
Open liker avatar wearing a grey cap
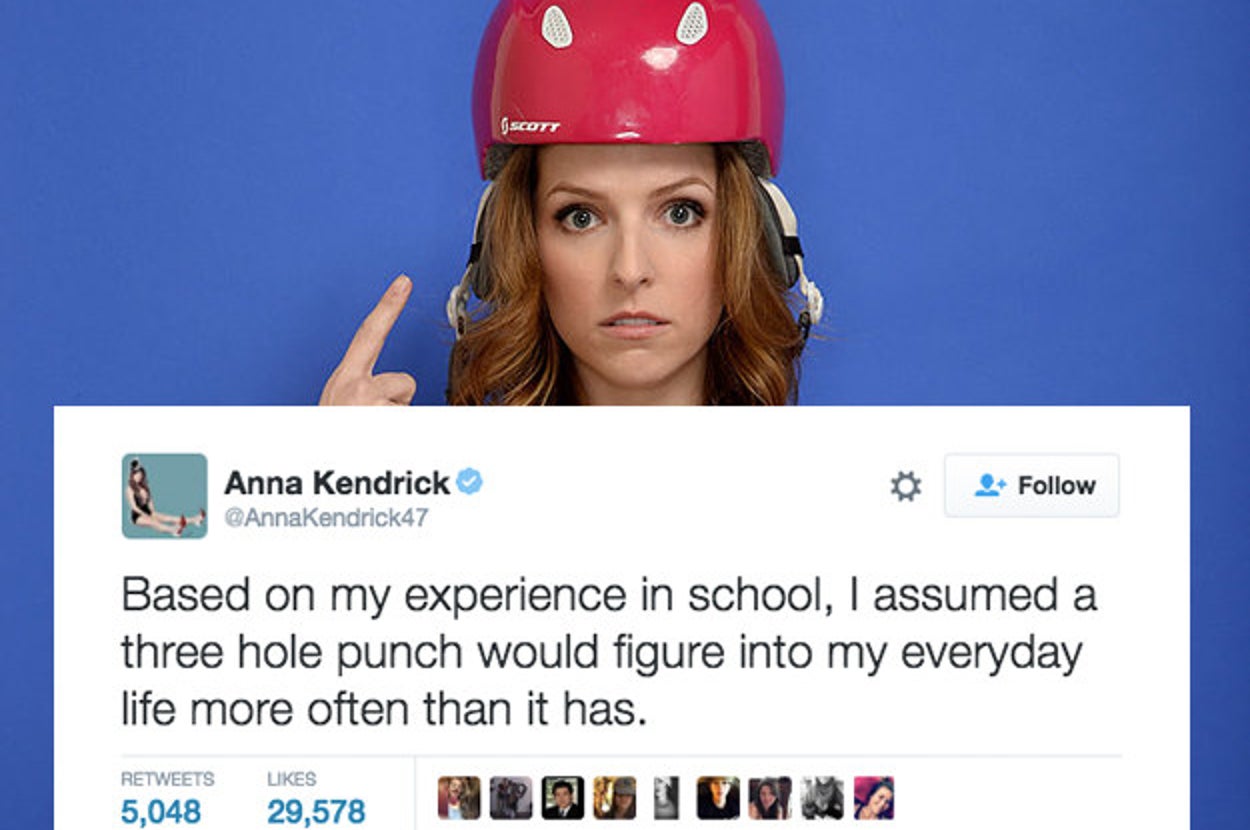point(614,798)
